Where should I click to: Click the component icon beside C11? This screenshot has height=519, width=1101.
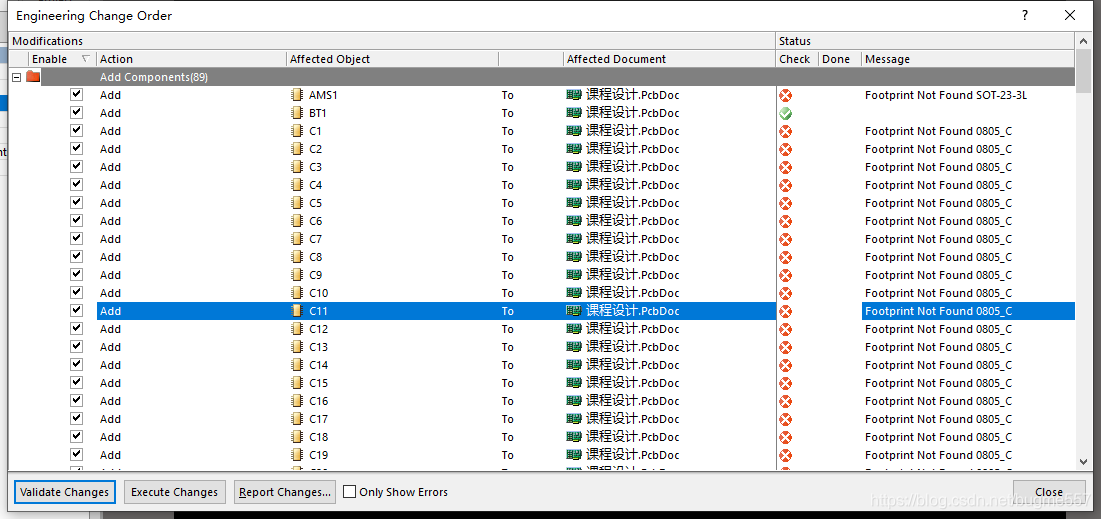[x=297, y=311]
